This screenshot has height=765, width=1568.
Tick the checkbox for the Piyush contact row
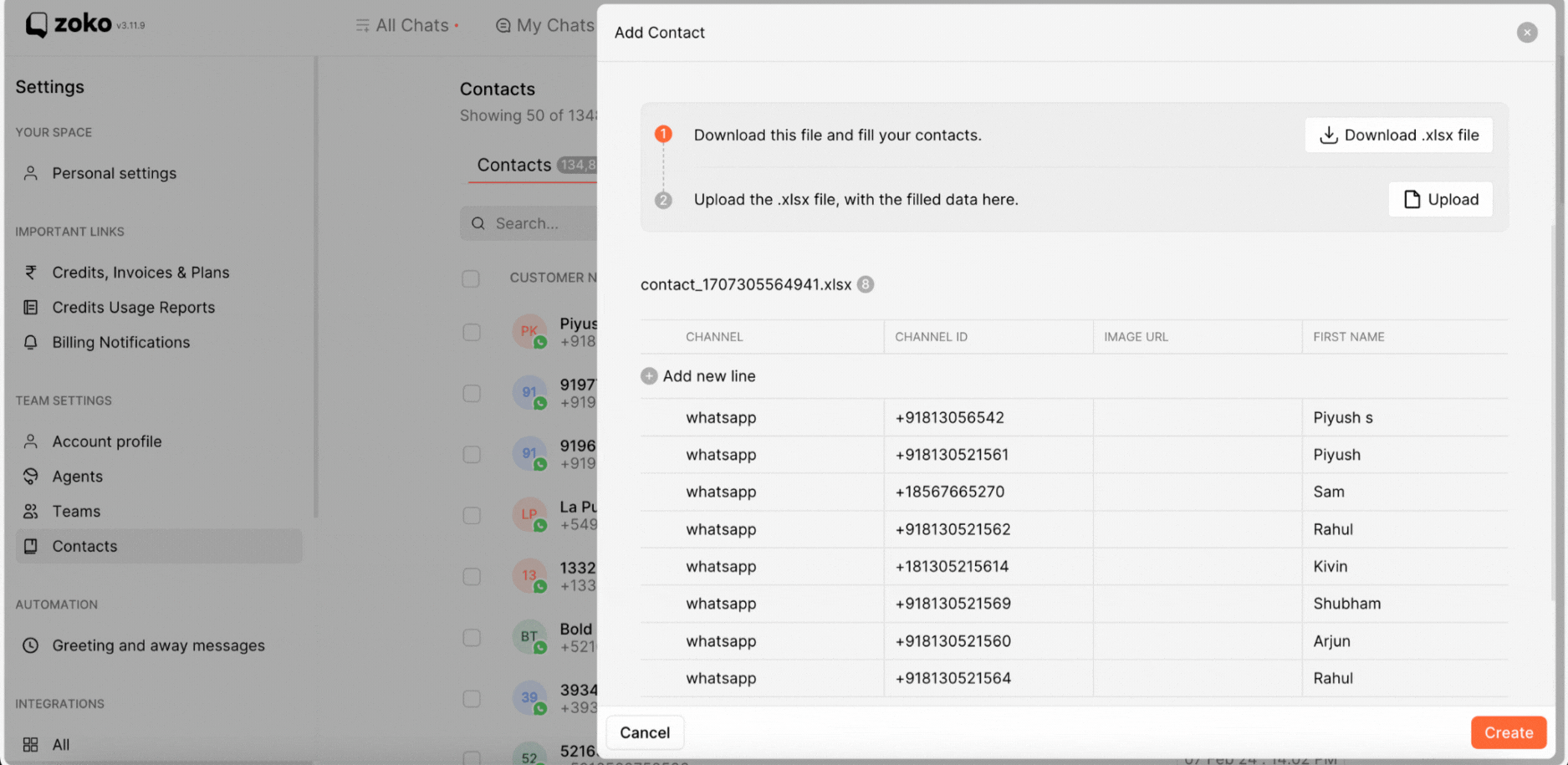pyautogui.click(x=472, y=332)
